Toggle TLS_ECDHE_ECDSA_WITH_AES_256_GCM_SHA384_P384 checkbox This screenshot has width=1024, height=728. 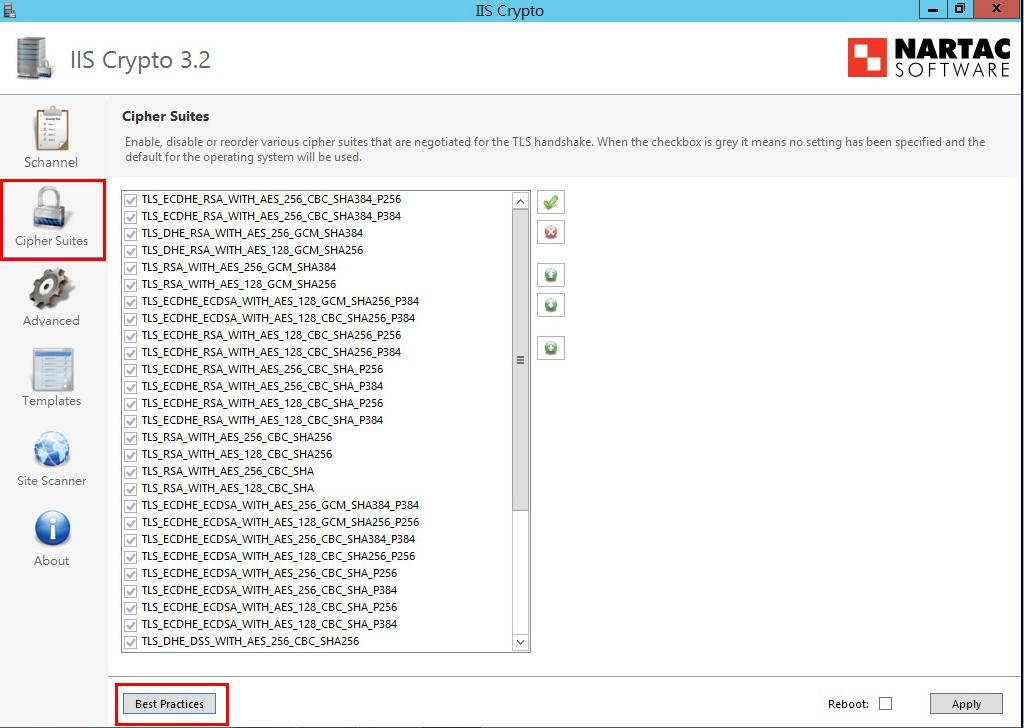tap(131, 505)
